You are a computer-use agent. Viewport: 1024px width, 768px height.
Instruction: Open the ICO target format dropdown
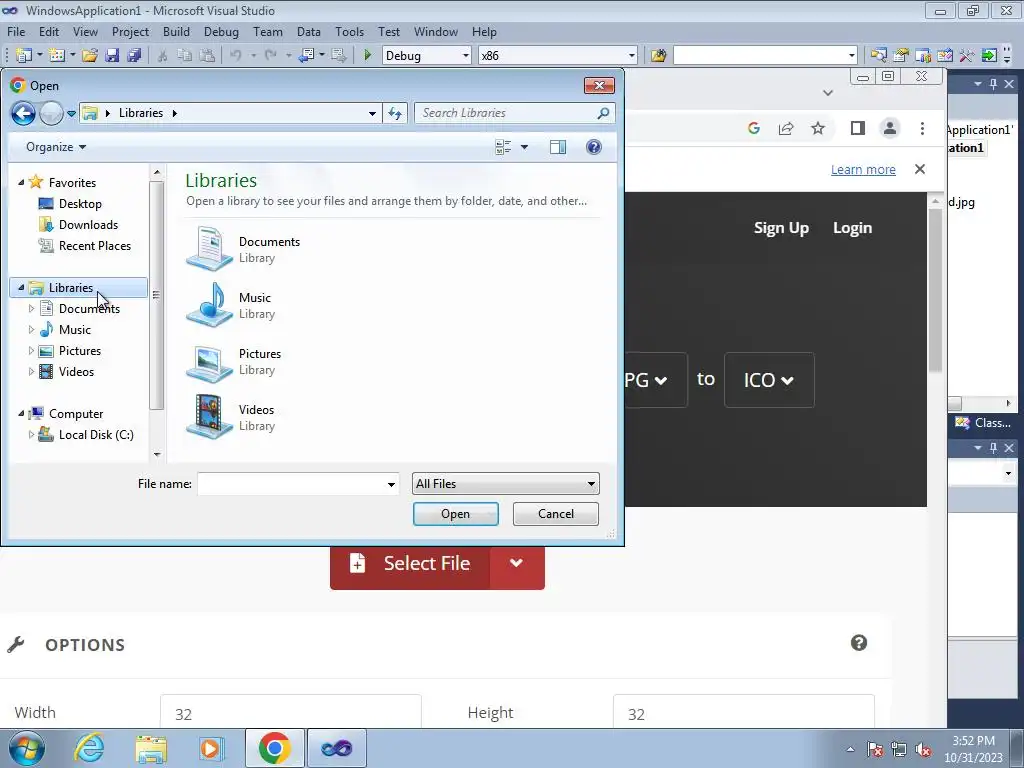pyautogui.click(x=769, y=380)
